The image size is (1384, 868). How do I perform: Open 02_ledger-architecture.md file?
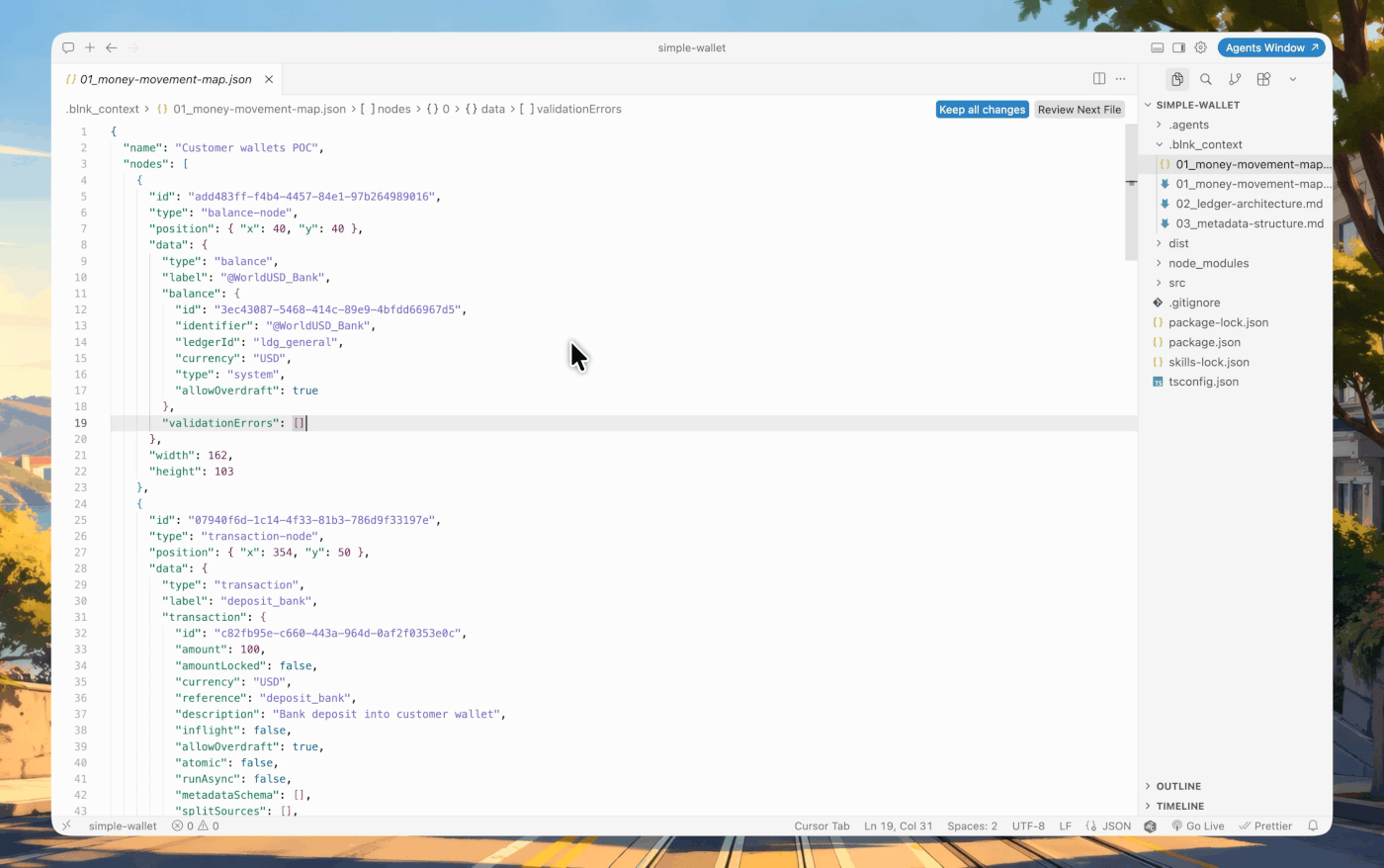click(x=1236, y=204)
